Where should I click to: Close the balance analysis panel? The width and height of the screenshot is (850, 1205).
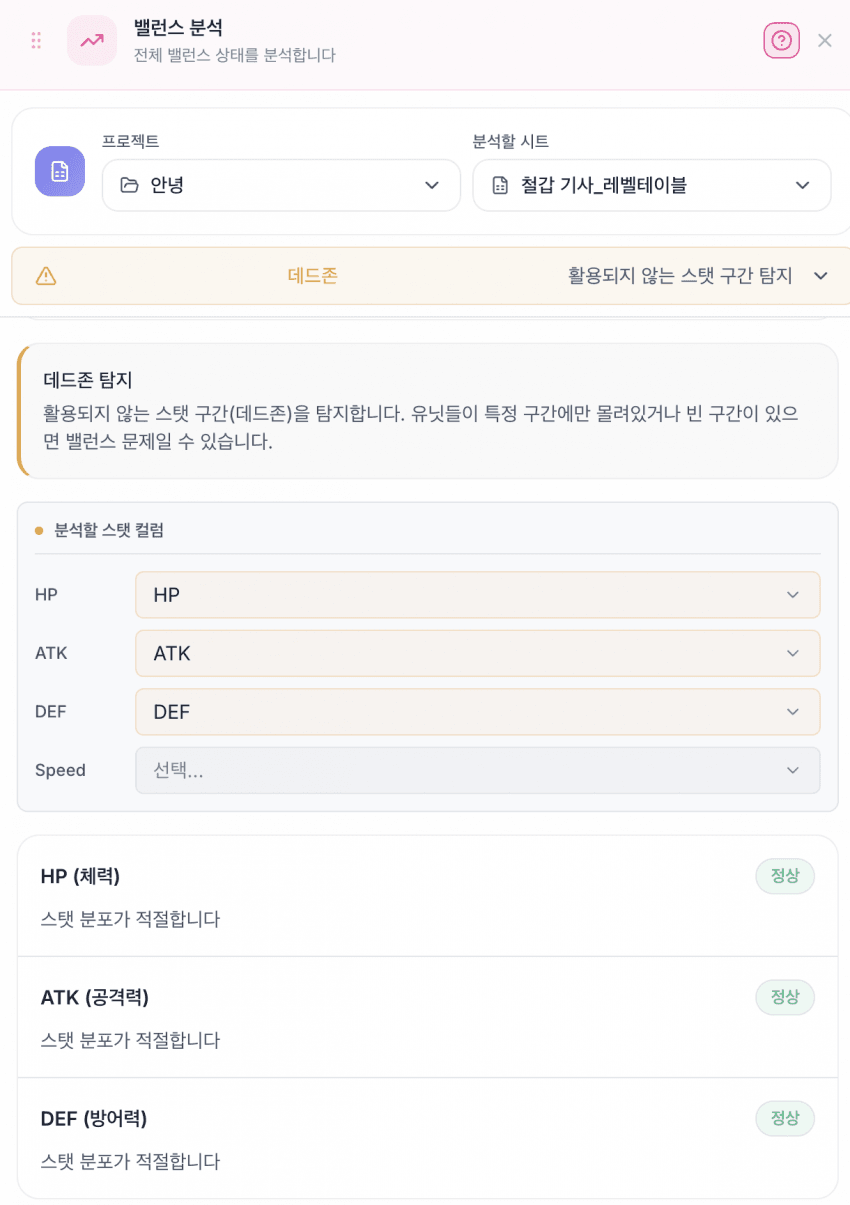point(825,40)
